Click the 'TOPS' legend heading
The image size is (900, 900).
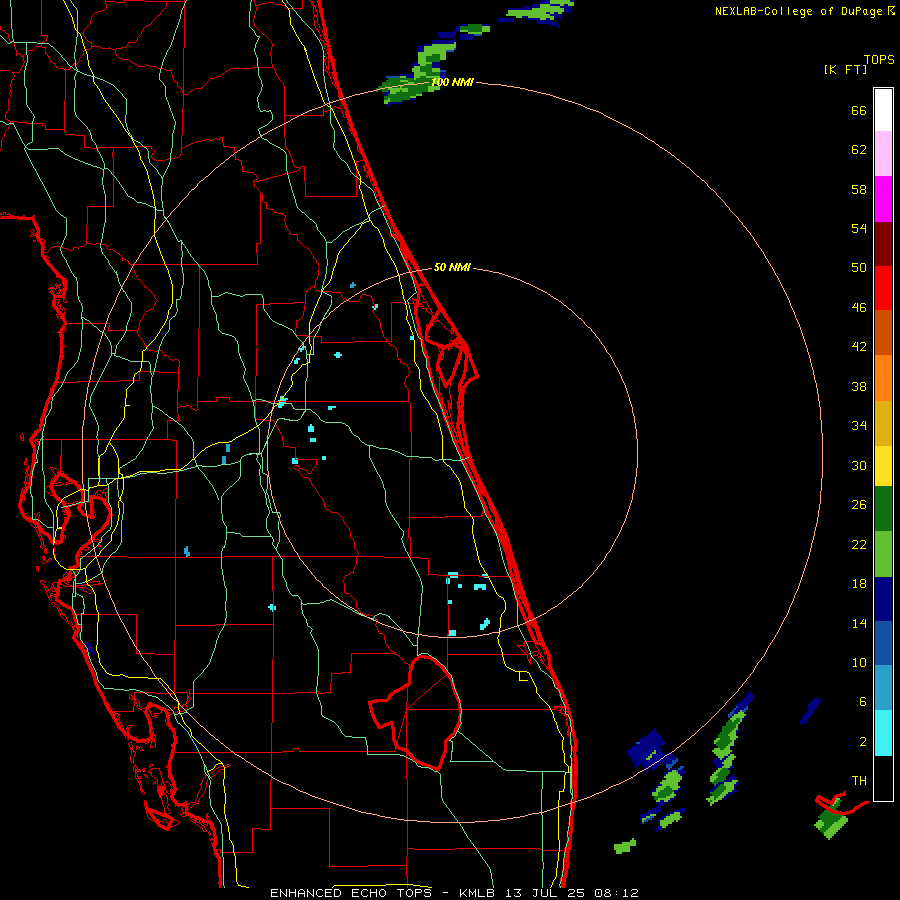pos(879,60)
